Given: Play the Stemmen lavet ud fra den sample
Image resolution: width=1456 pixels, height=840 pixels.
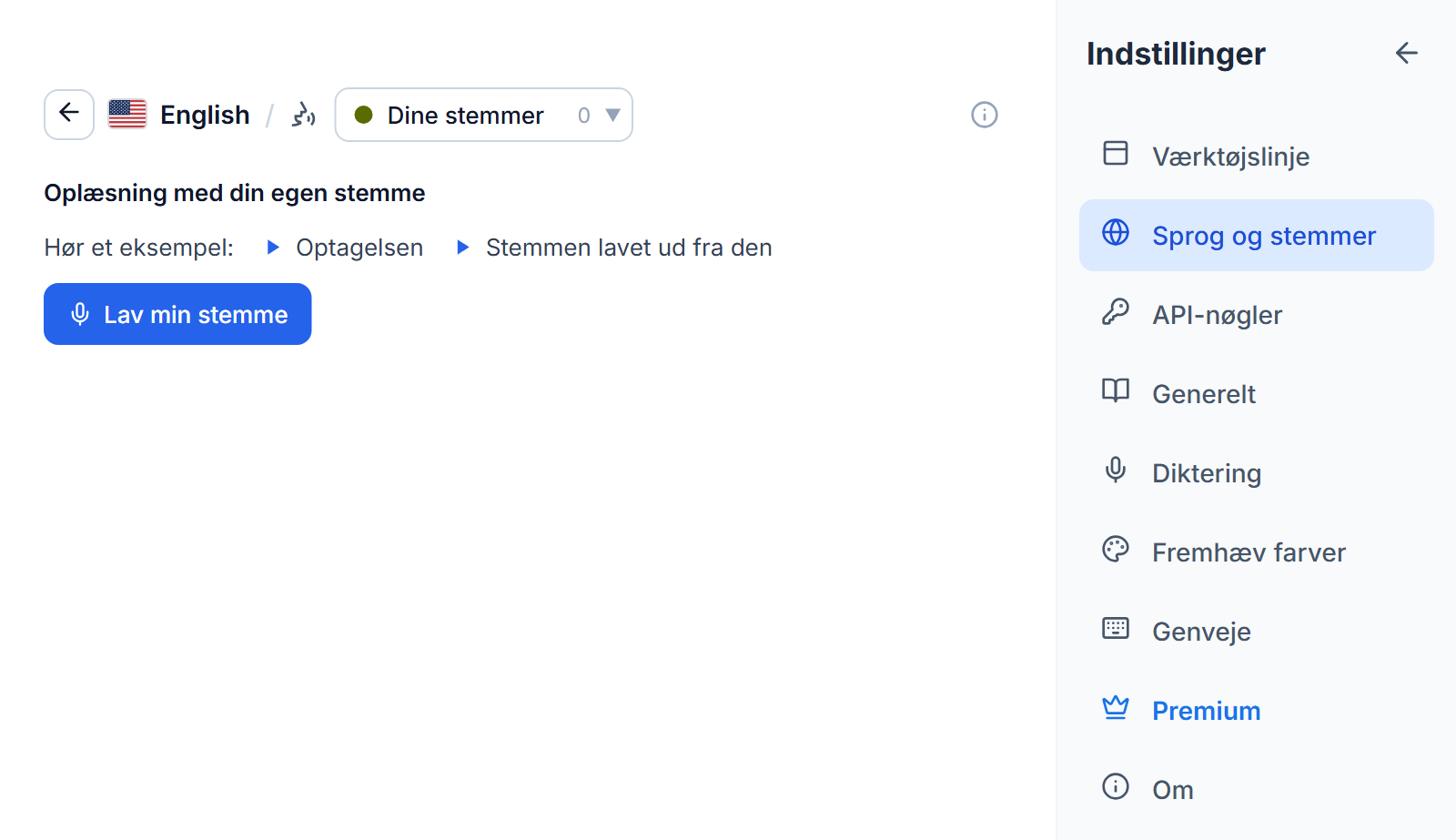Looking at the screenshot, I should click(614, 248).
